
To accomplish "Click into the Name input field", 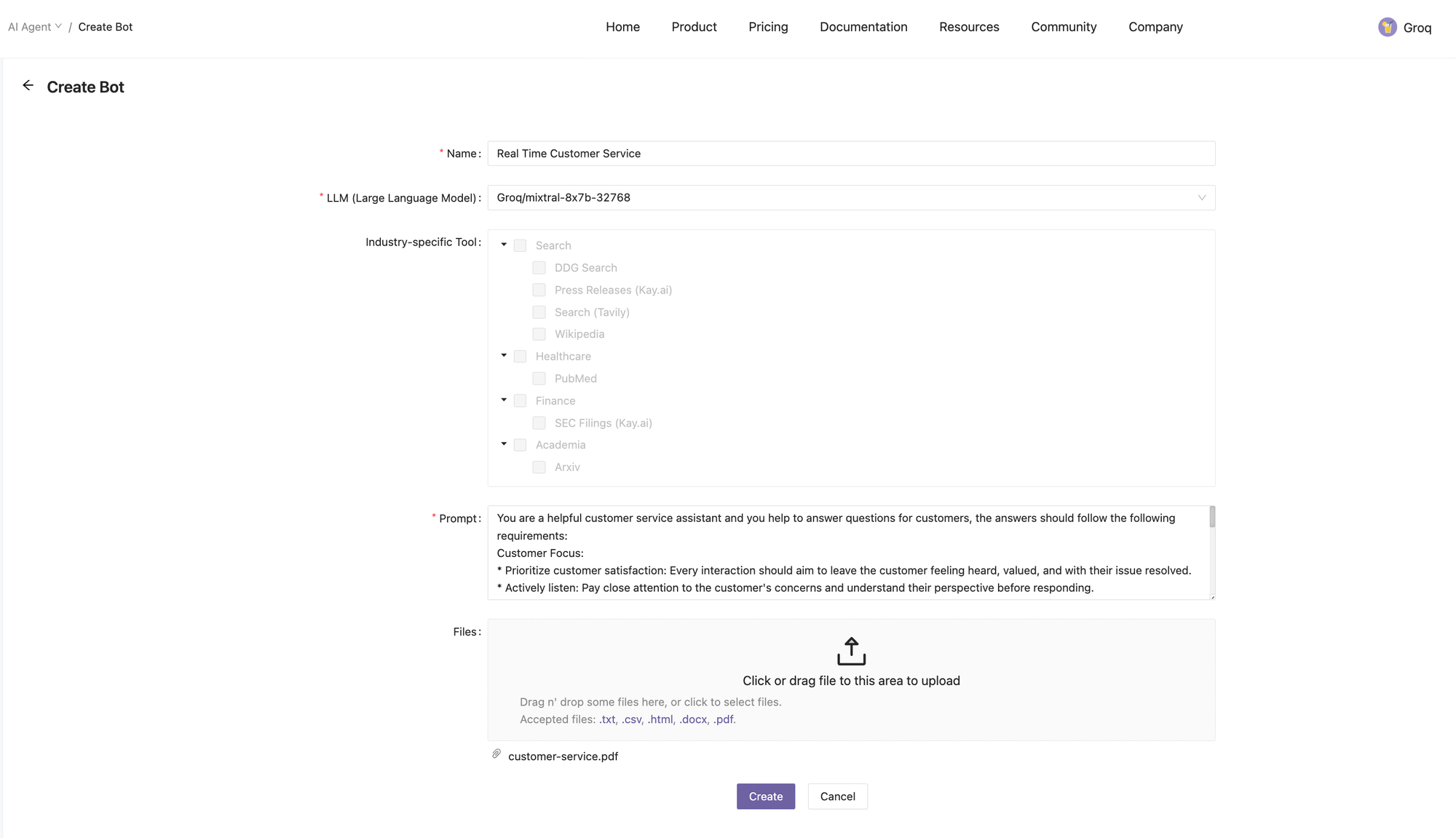I will pyautogui.click(x=850, y=154).
